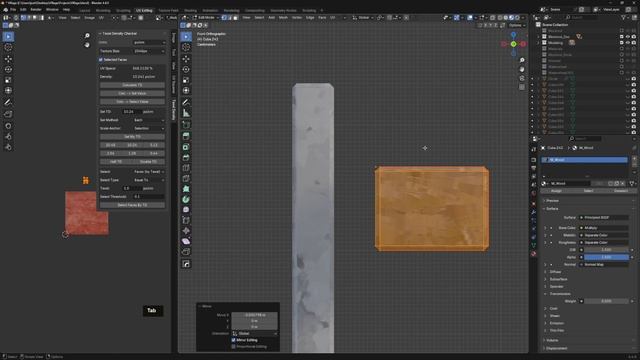Select the Transform tool in the 3D viewport toolbar

point(186,91)
